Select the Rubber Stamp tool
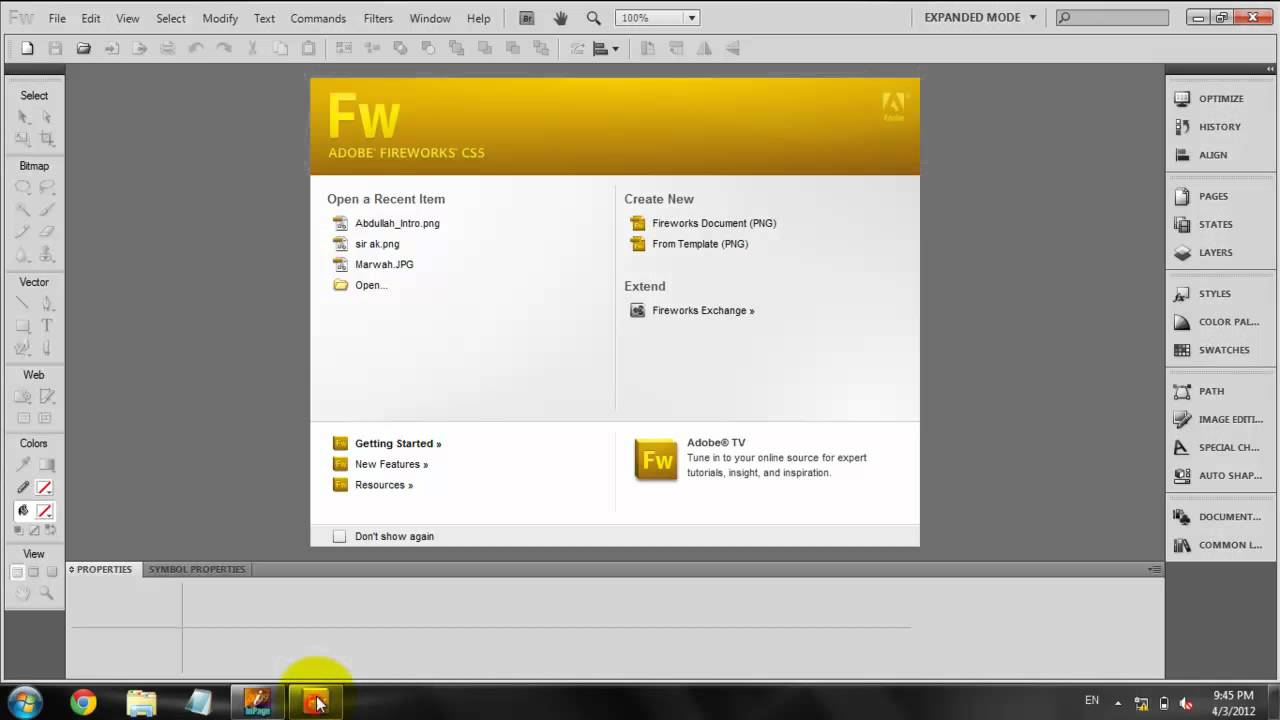Screen dimensions: 1280x720 (46, 255)
